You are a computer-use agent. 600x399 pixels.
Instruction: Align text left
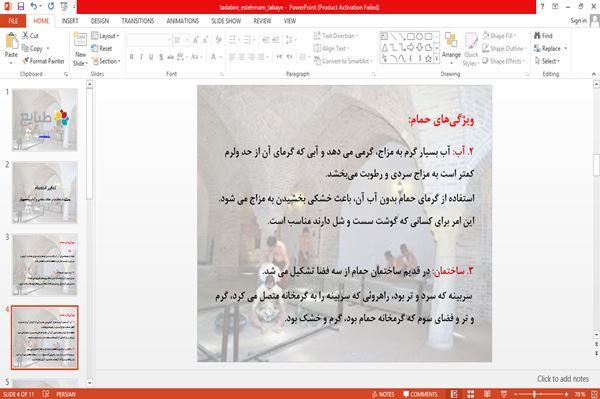click(232, 57)
